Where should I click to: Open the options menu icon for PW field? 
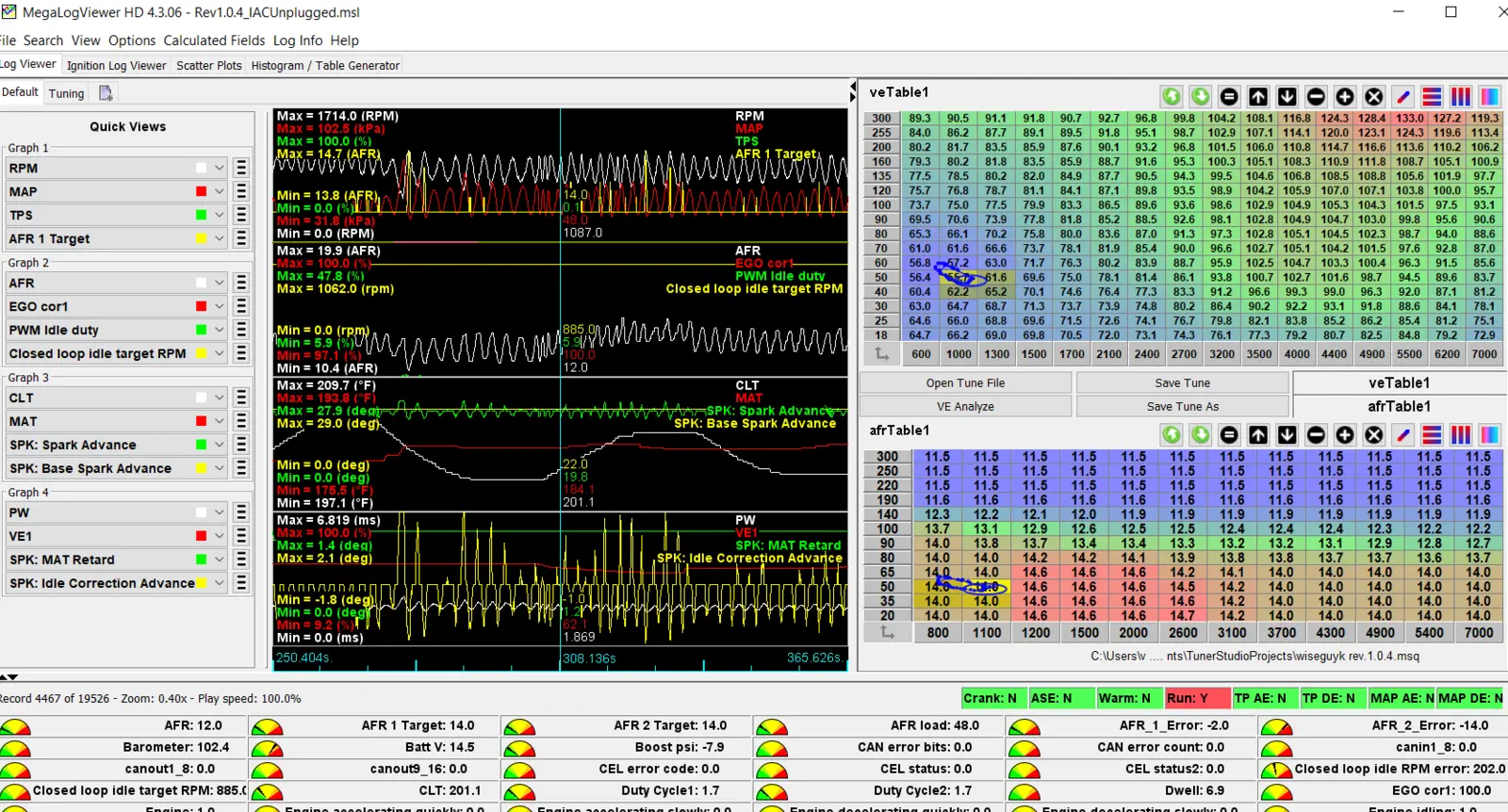241,512
